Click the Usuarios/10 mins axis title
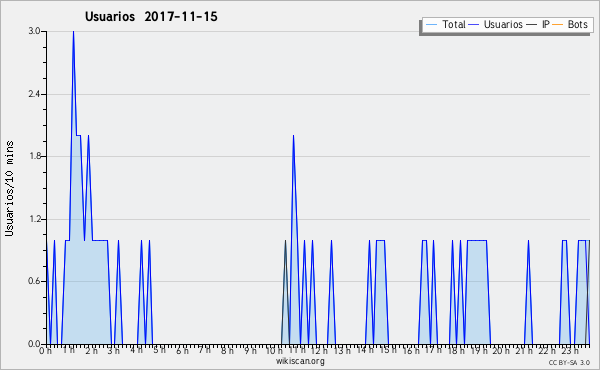The width and height of the screenshot is (600, 370). 10,189
